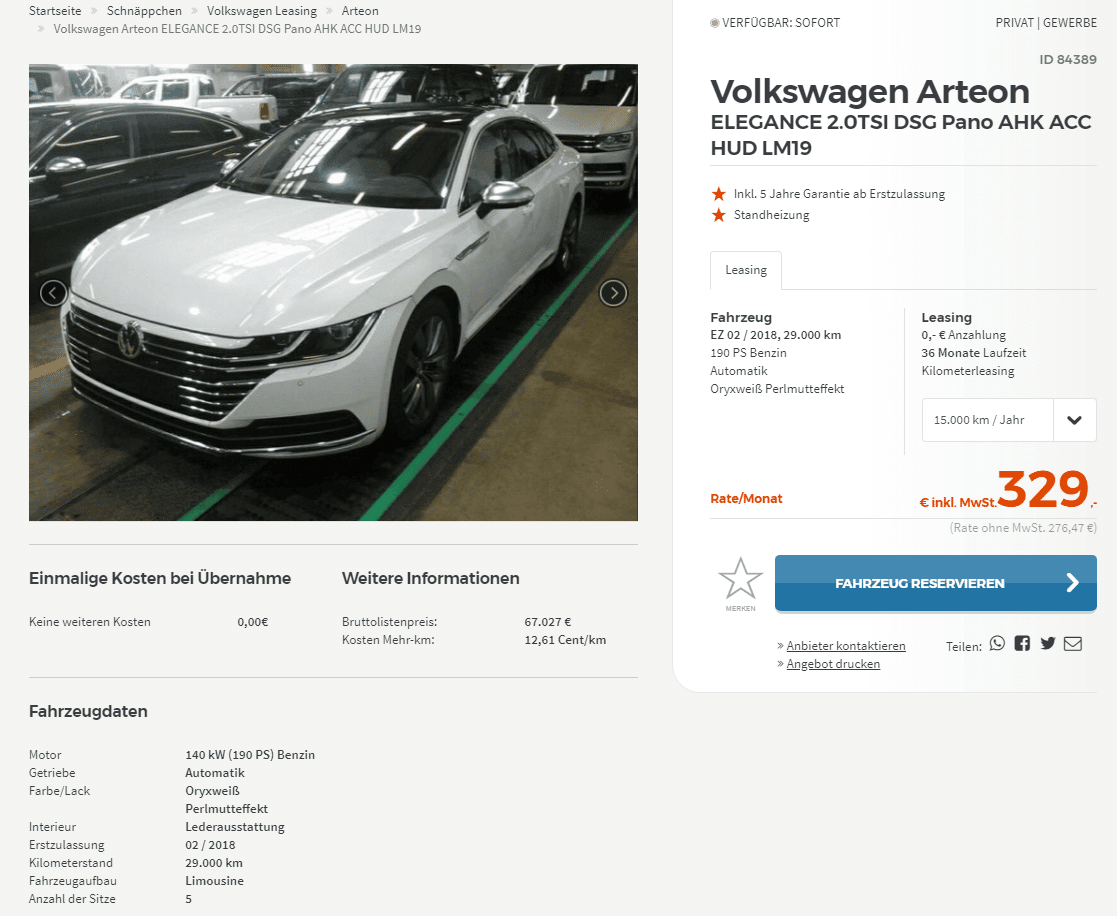The image size is (1117, 916).
Task: Show next car photo with right arrow
Action: (613, 293)
